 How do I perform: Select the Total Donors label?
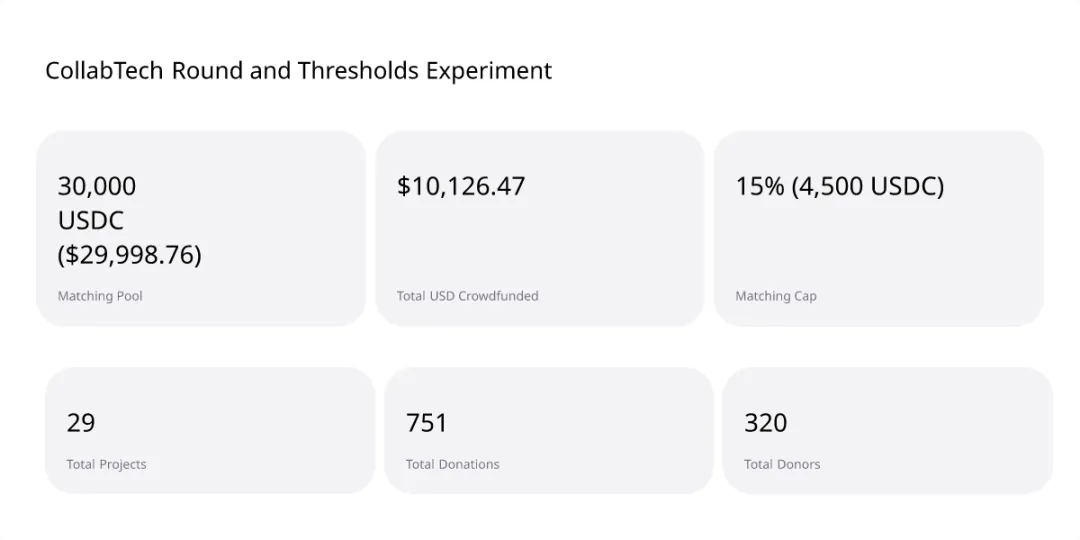point(782,464)
